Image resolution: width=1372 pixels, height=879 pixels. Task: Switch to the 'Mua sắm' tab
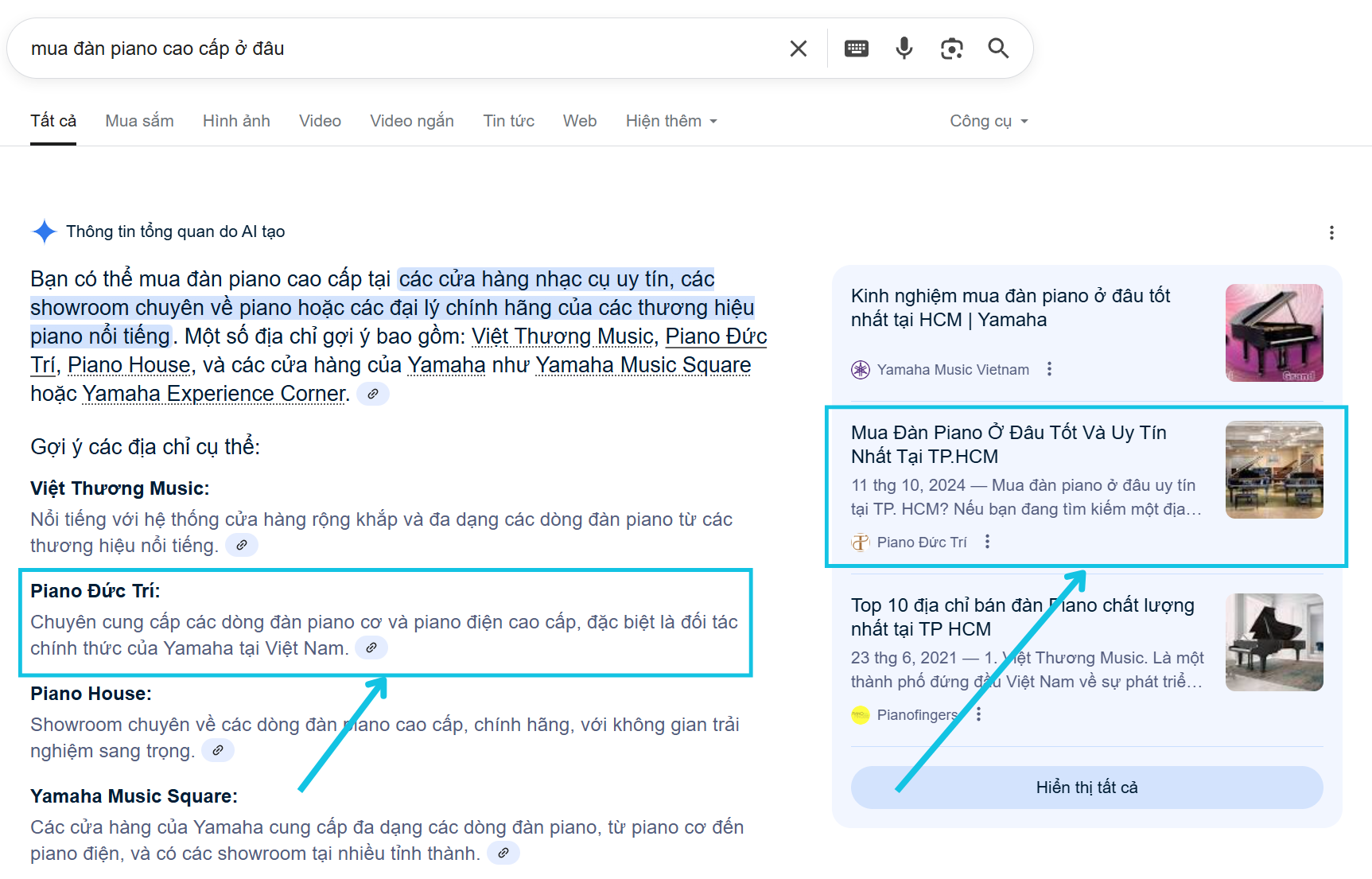point(139,121)
